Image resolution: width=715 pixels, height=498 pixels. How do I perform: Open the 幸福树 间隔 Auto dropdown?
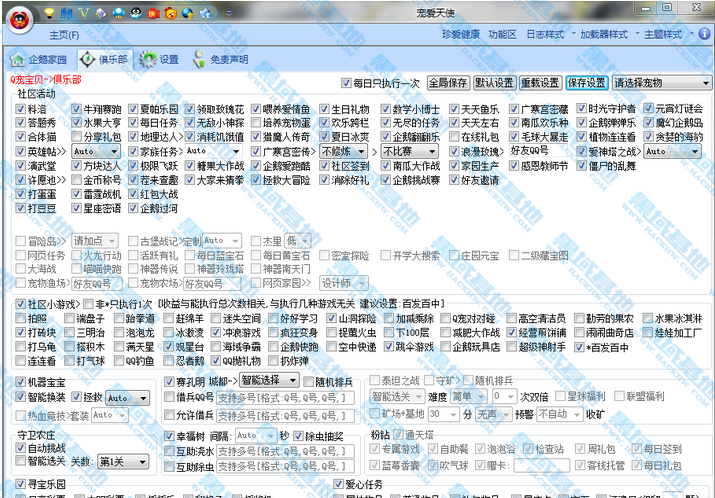[256, 436]
